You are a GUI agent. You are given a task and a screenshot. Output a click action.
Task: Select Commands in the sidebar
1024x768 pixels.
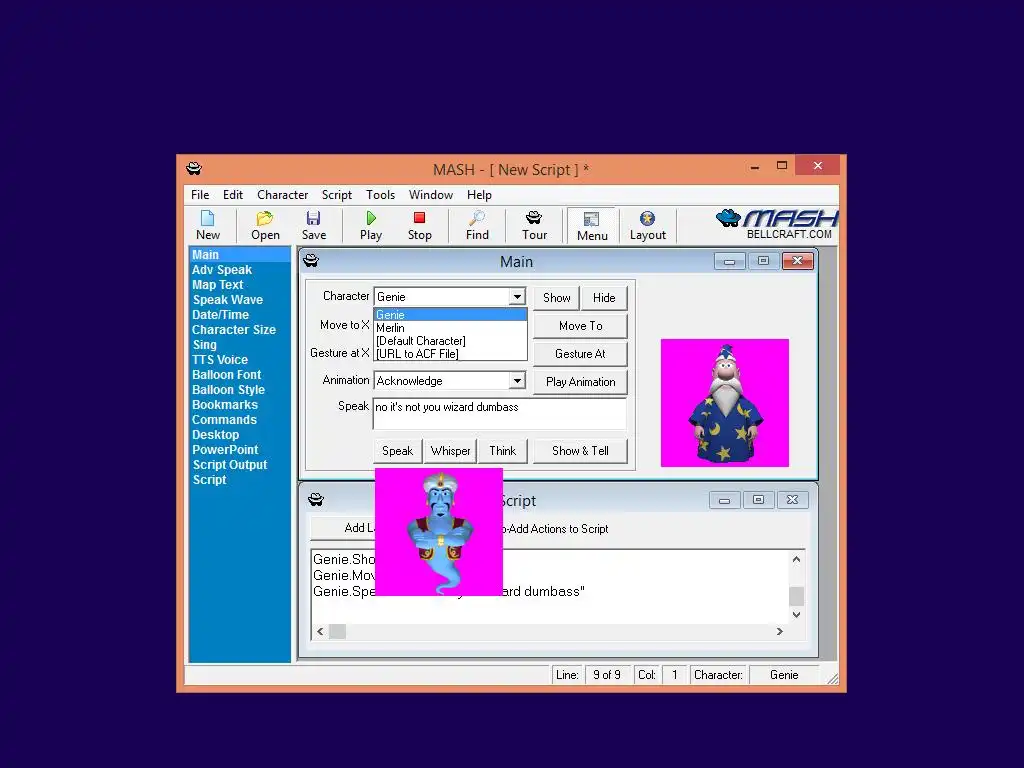(x=224, y=420)
